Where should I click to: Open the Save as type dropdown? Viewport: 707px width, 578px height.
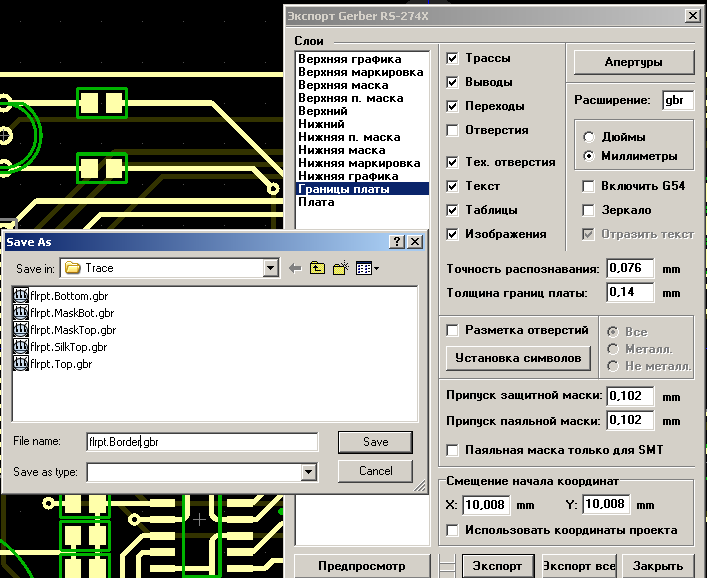308,472
